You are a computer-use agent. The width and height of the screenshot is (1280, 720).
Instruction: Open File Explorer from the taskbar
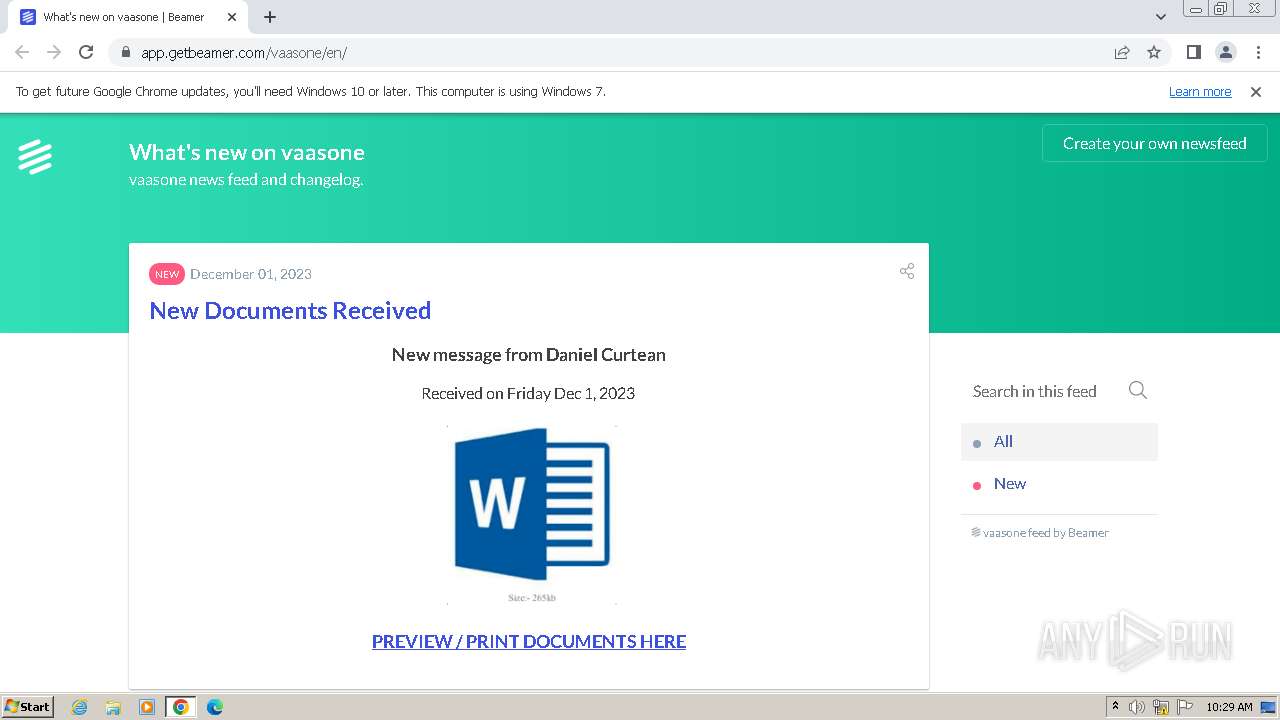[x=113, y=707]
